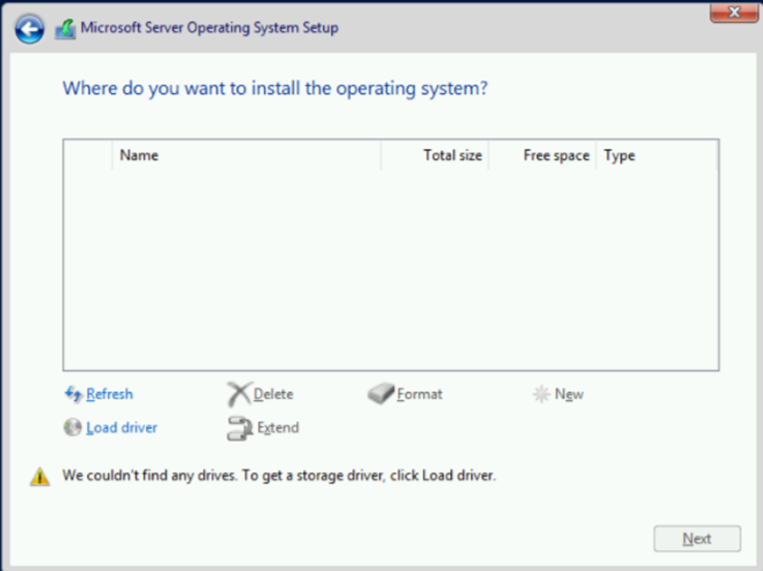Go back with the blue arrow button
Image resolution: width=763 pixels, height=571 pixels.
[30, 29]
